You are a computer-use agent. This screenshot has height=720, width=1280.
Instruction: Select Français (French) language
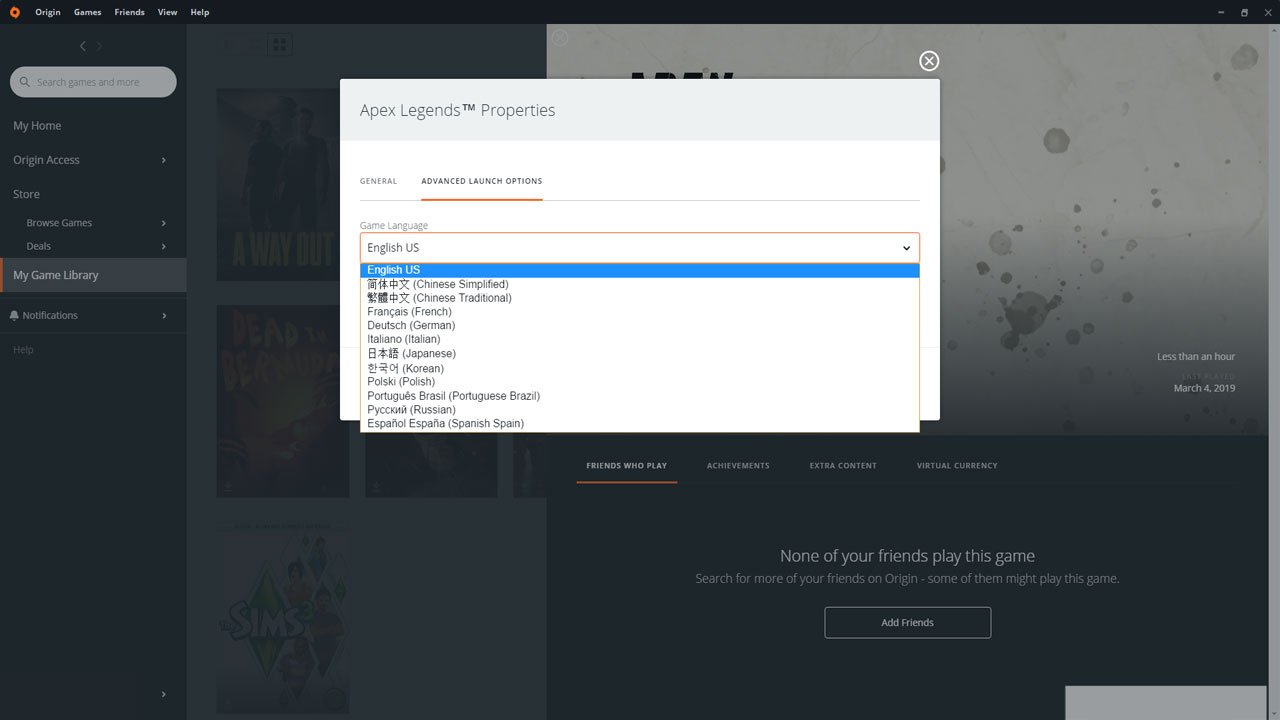(640, 312)
